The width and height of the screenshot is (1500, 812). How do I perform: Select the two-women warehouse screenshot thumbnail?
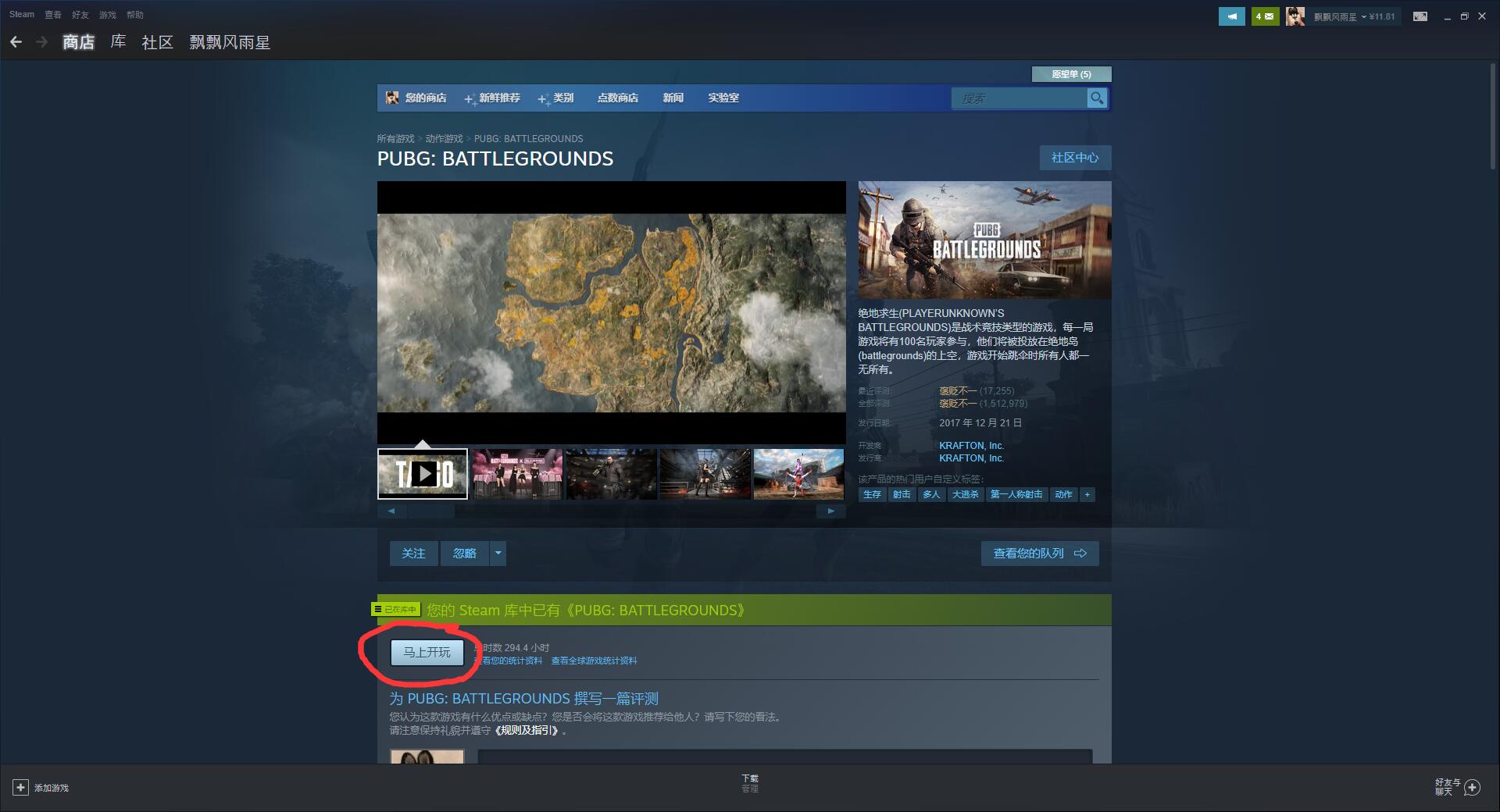[x=705, y=473]
